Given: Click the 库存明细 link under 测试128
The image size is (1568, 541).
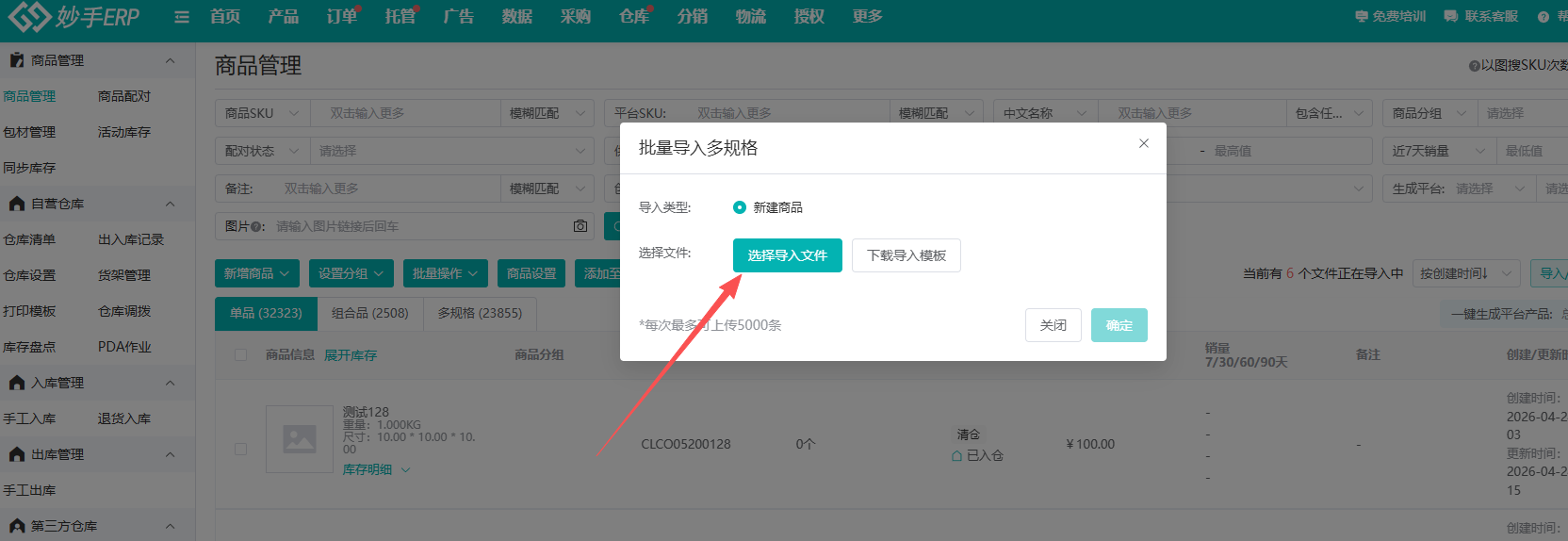Looking at the screenshot, I should pyautogui.click(x=367, y=469).
